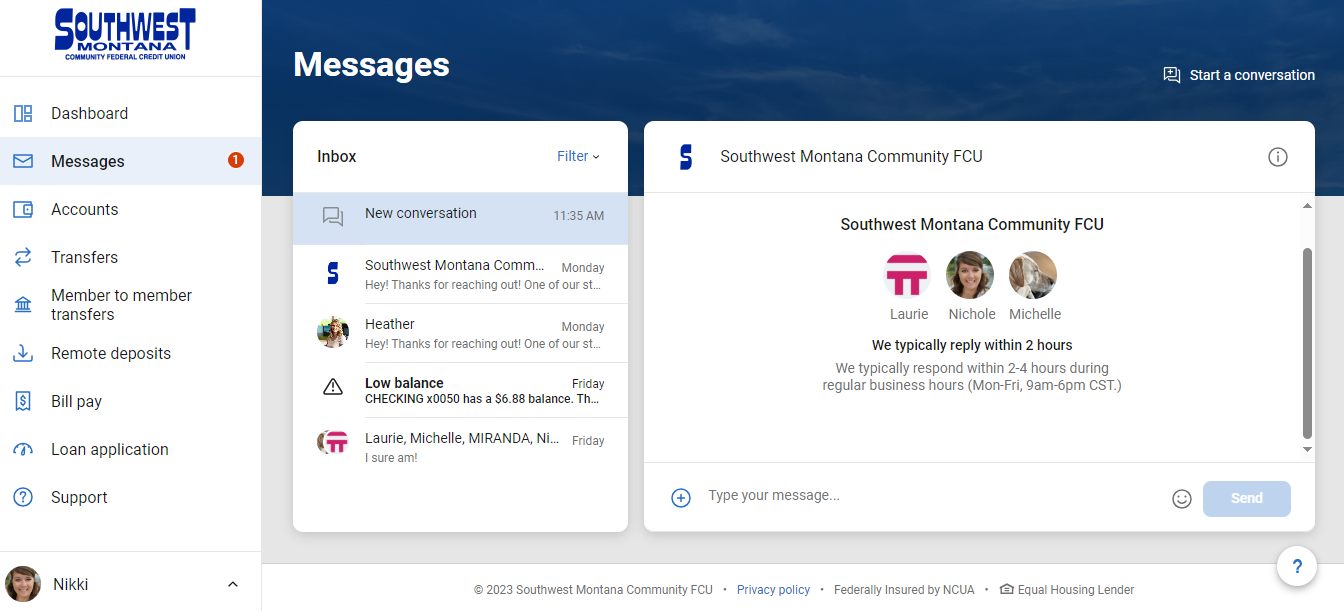The height and width of the screenshot is (611, 1344).
Task: Open Bill pay page
Action: [130, 401]
